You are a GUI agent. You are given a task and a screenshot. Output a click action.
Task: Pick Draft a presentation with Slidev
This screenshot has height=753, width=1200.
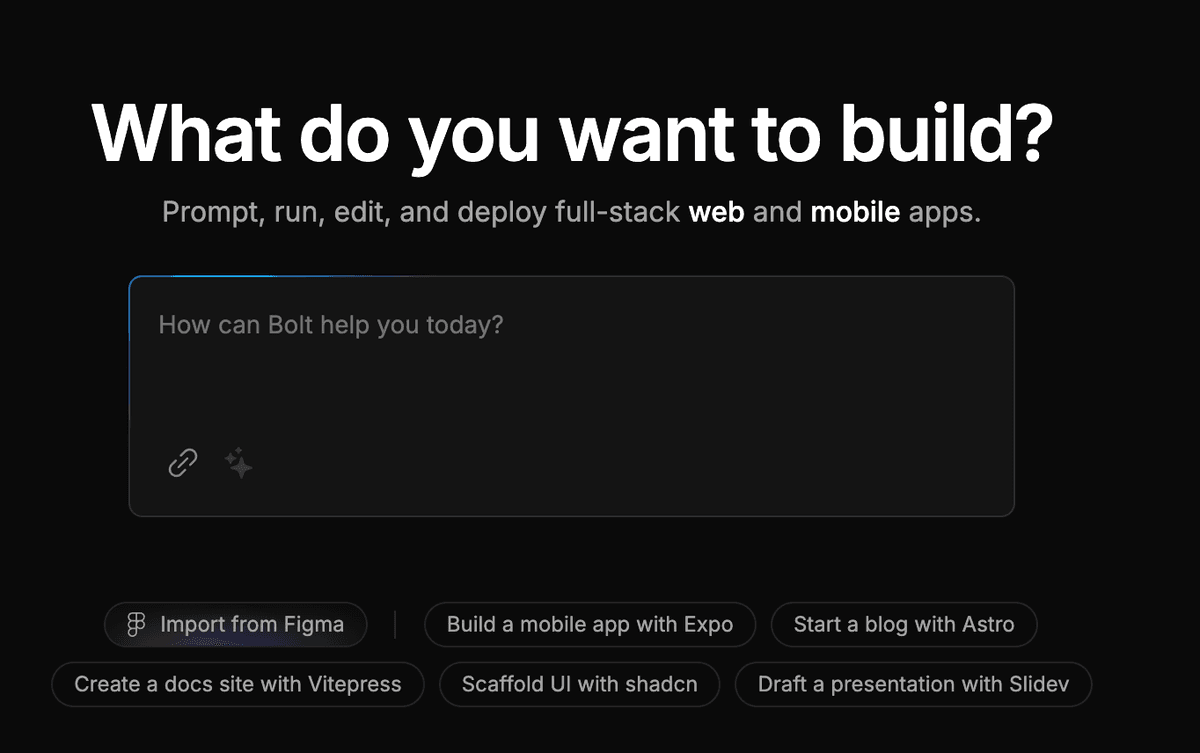pos(913,685)
